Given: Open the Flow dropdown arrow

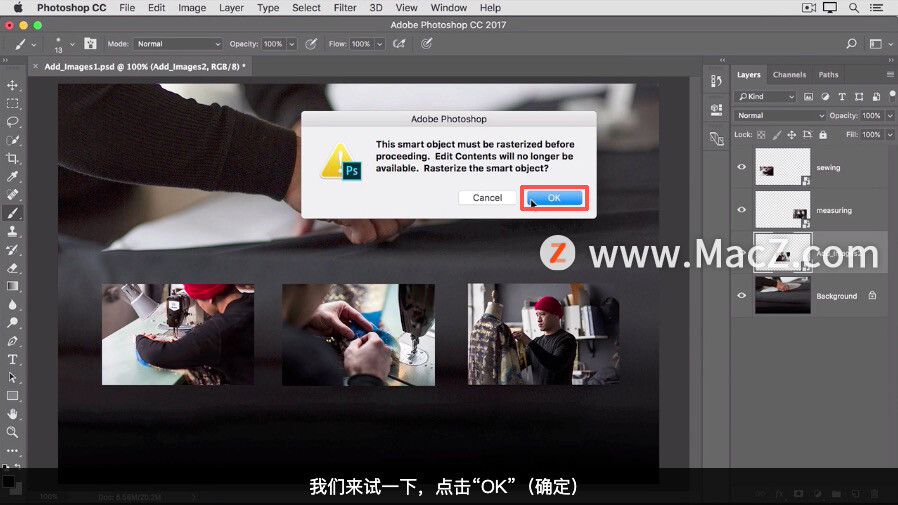Looking at the screenshot, I should point(379,44).
